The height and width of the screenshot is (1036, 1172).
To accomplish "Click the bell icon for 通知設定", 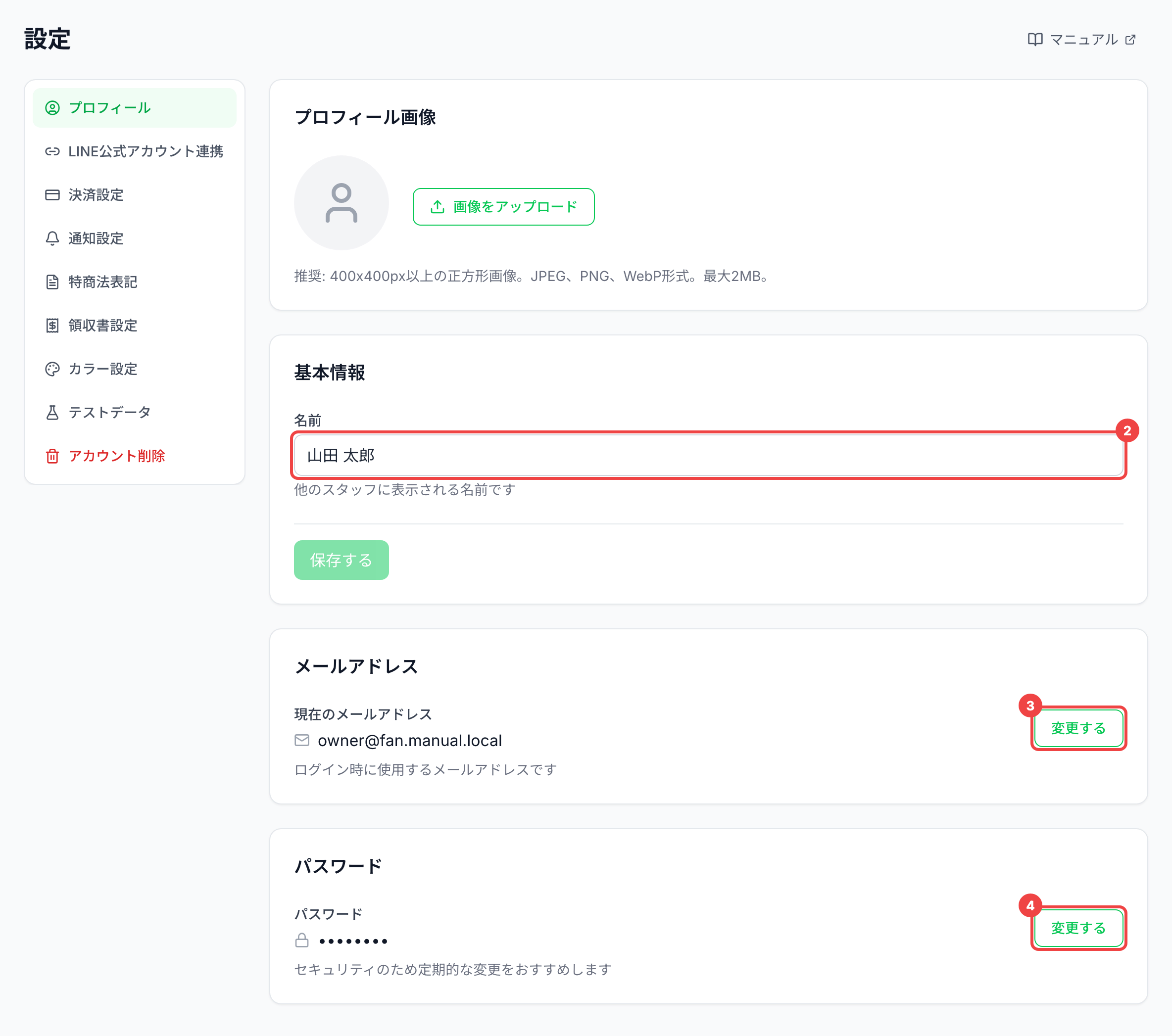I will point(52,238).
